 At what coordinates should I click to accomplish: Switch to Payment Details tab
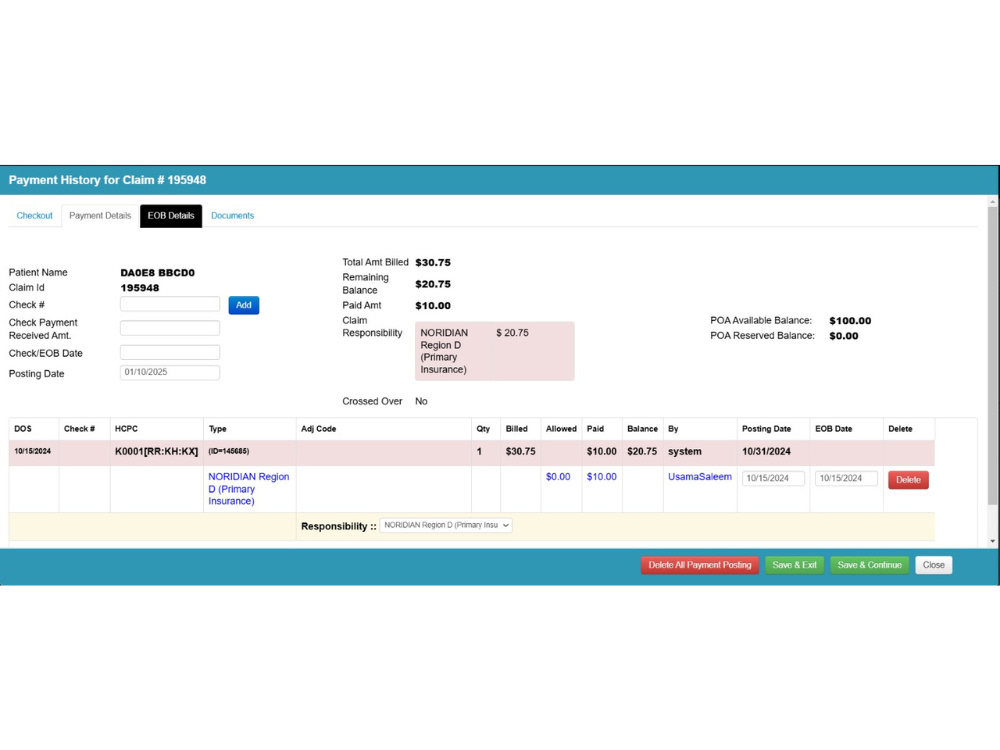coord(100,216)
